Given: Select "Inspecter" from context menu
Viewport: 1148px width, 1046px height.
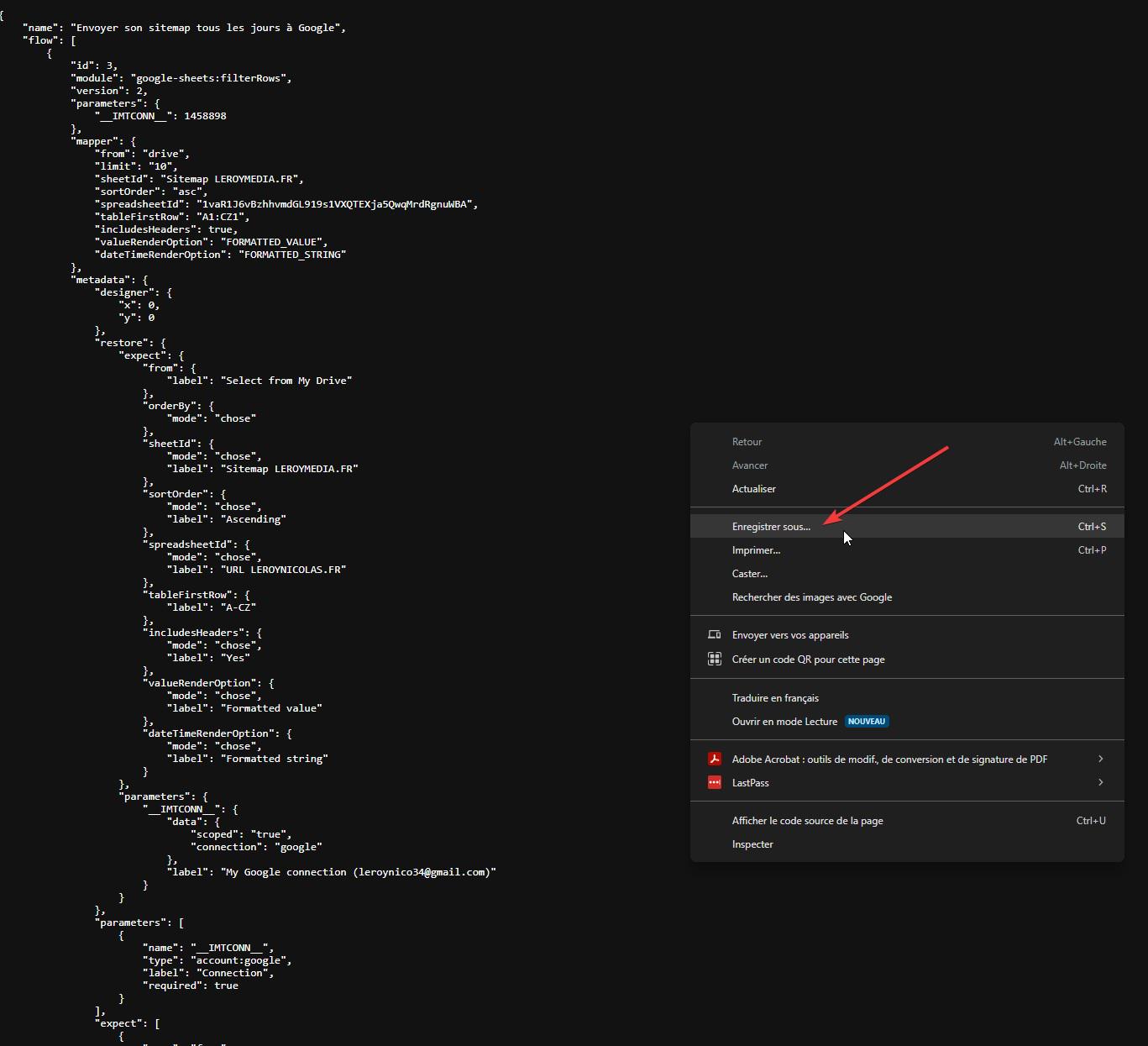Looking at the screenshot, I should click(907, 844).
